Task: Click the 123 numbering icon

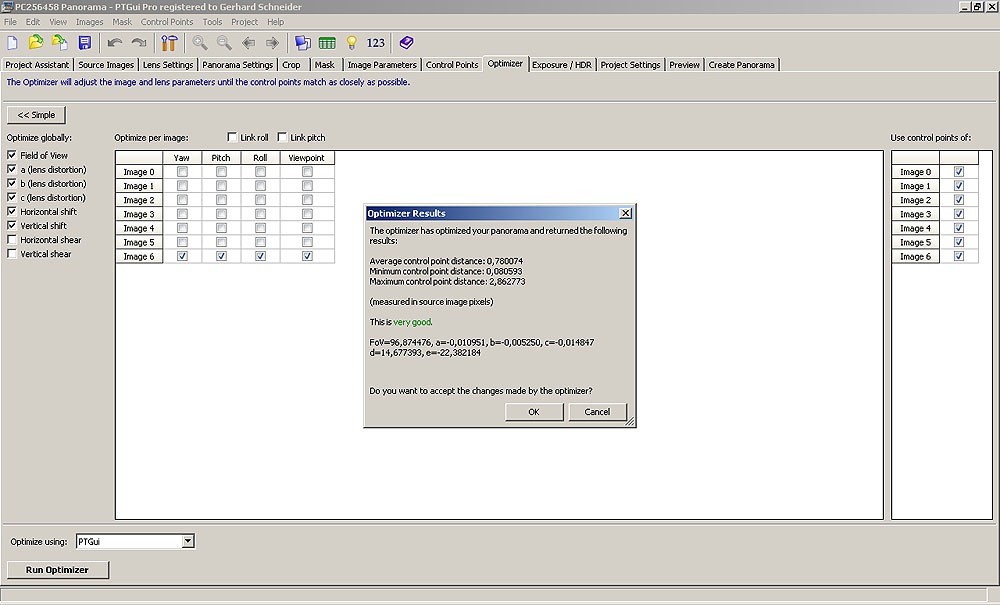Action: point(376,43)
